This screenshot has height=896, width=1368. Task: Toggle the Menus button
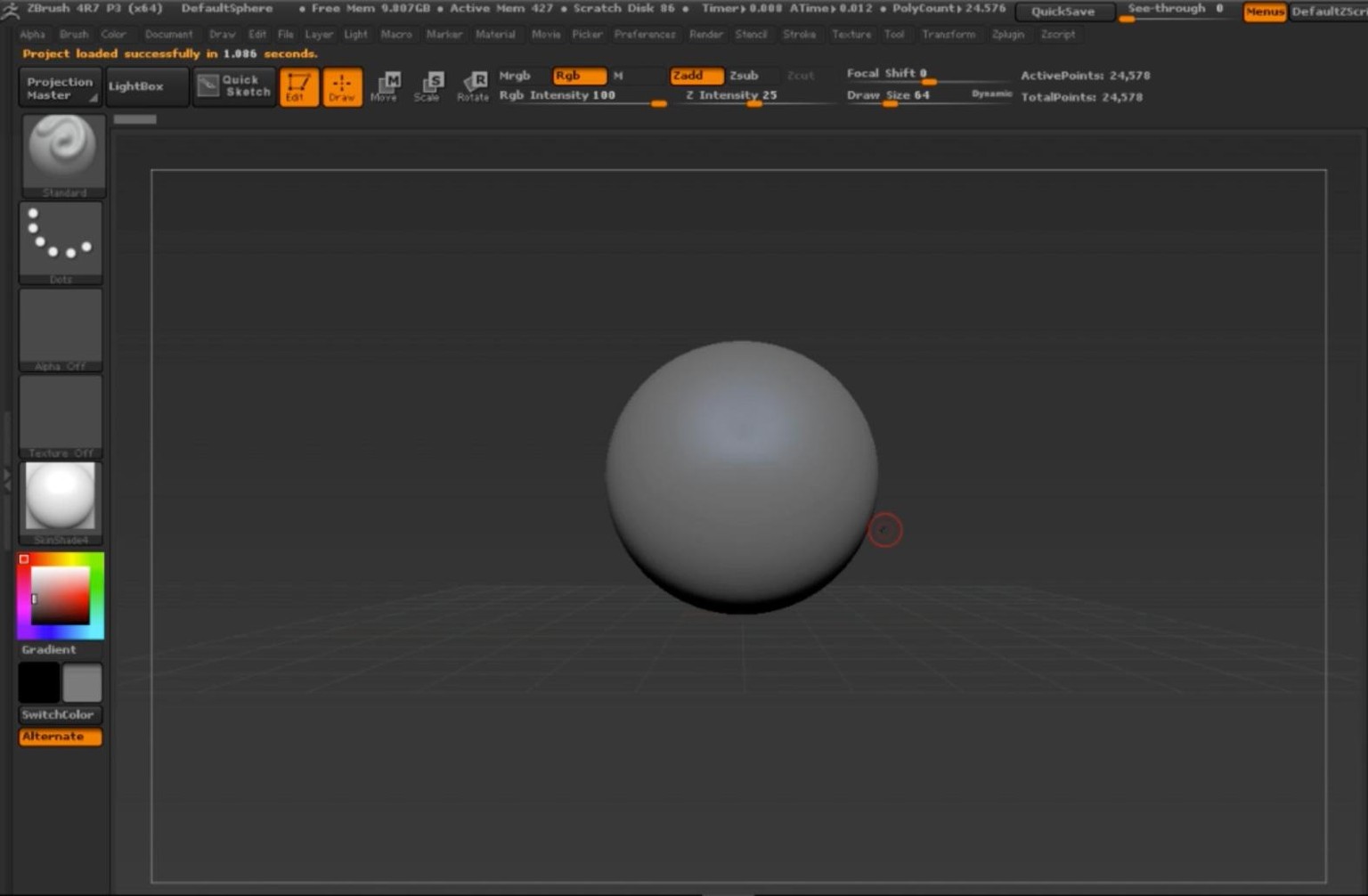point(1265,12)
